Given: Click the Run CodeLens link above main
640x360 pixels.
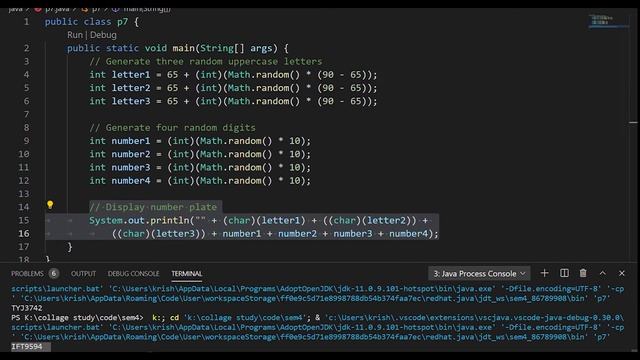Looking at the screenshot, I should click(75, 35).
